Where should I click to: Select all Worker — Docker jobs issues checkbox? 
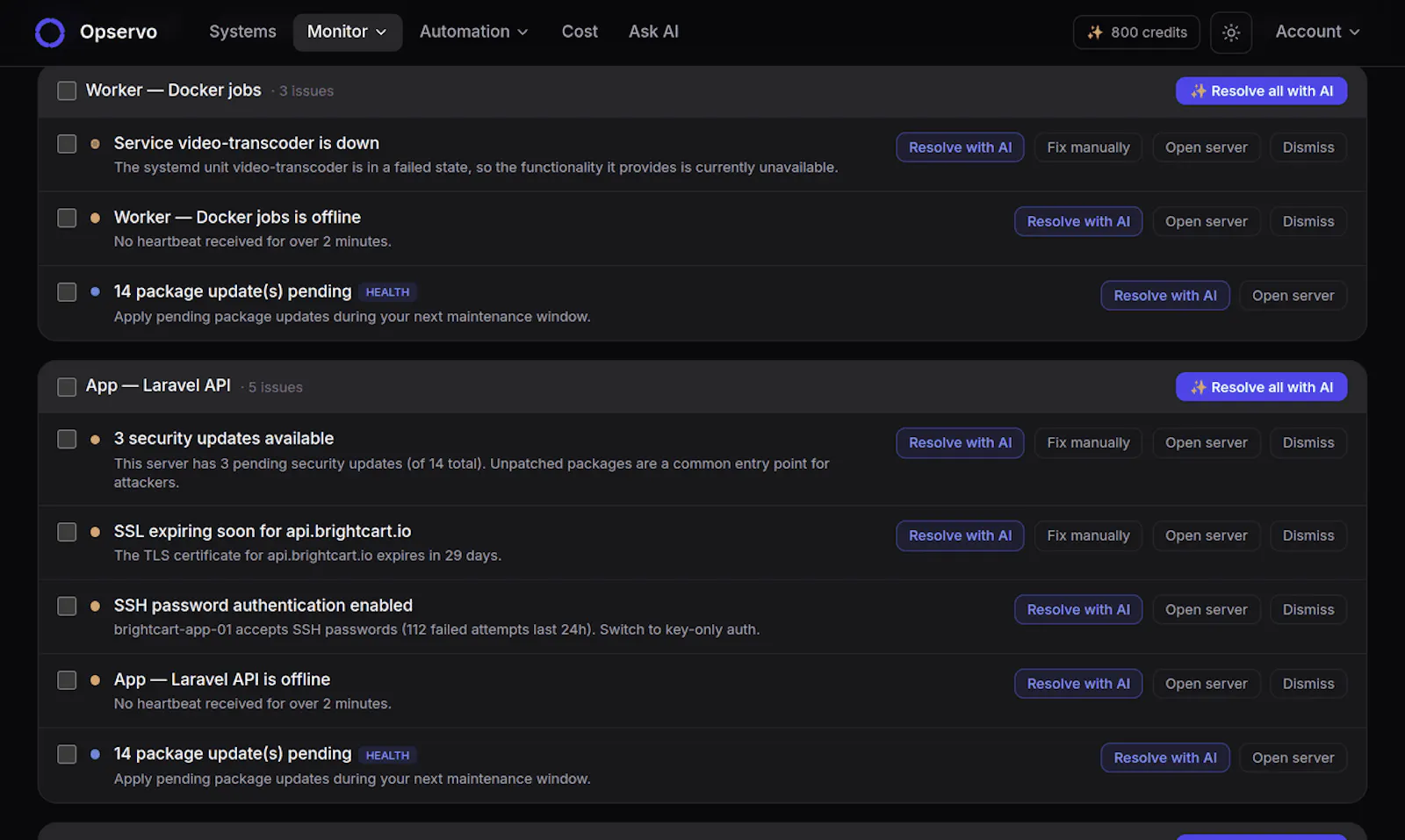[67, 90]
